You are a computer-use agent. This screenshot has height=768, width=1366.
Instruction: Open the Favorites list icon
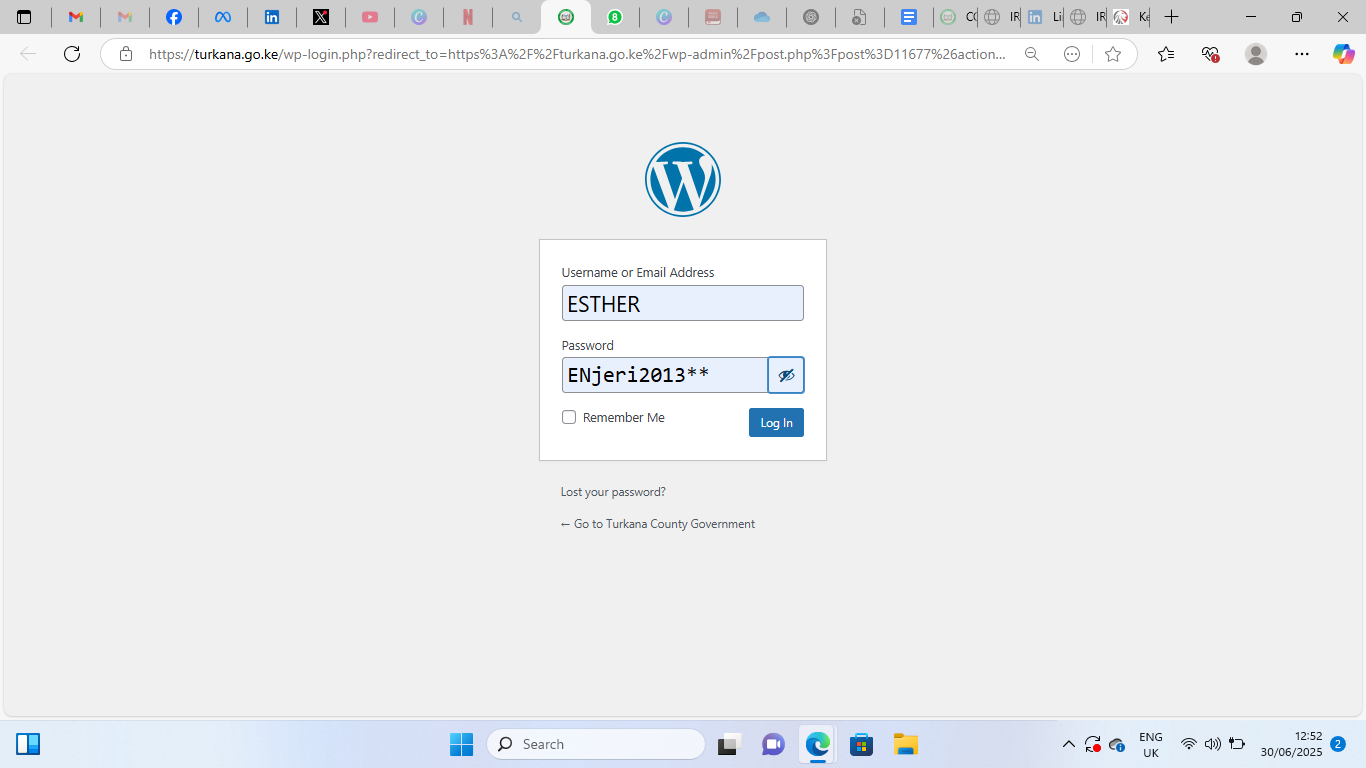(x=1166, y=54)
